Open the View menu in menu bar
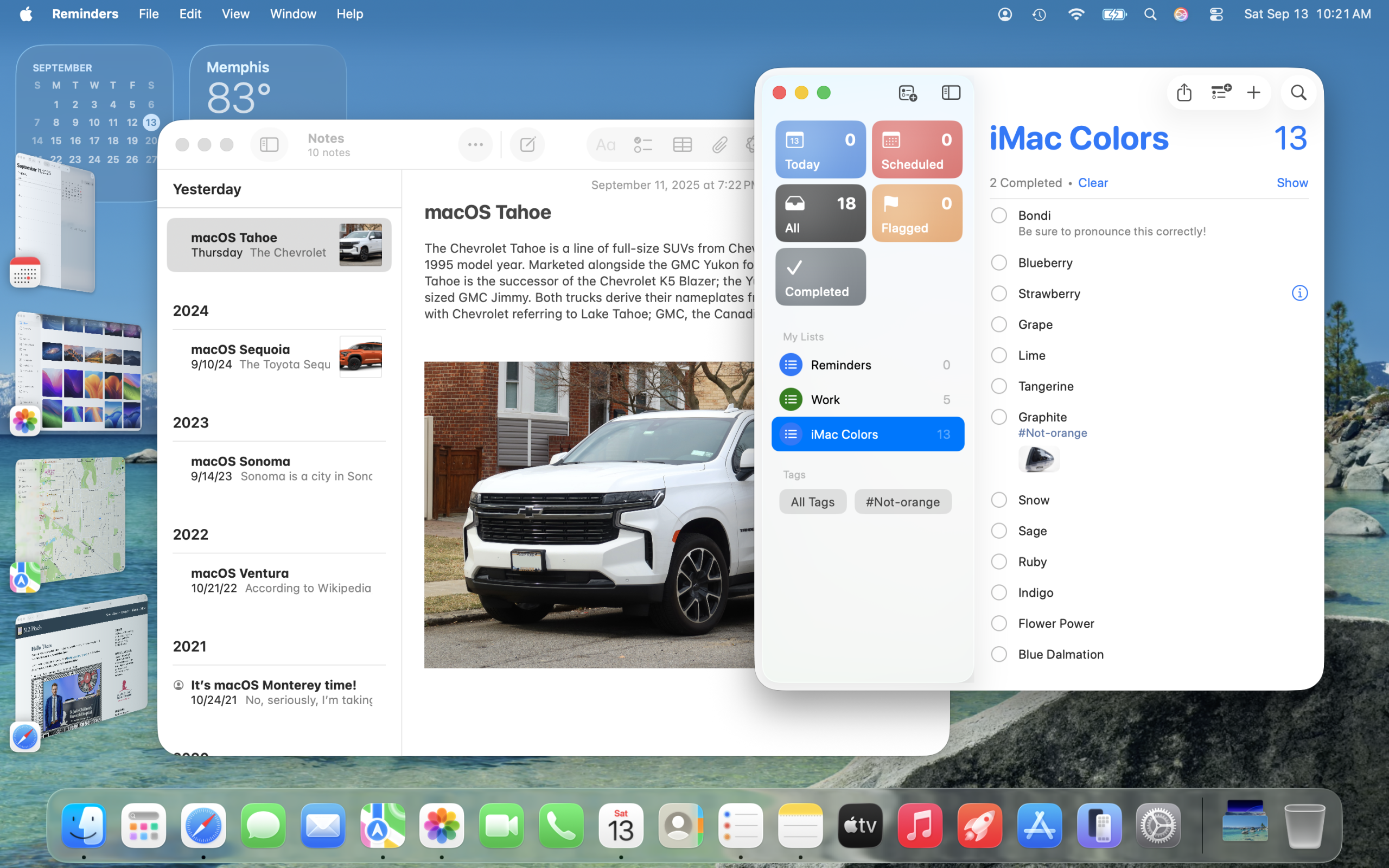 click(235, 14)
